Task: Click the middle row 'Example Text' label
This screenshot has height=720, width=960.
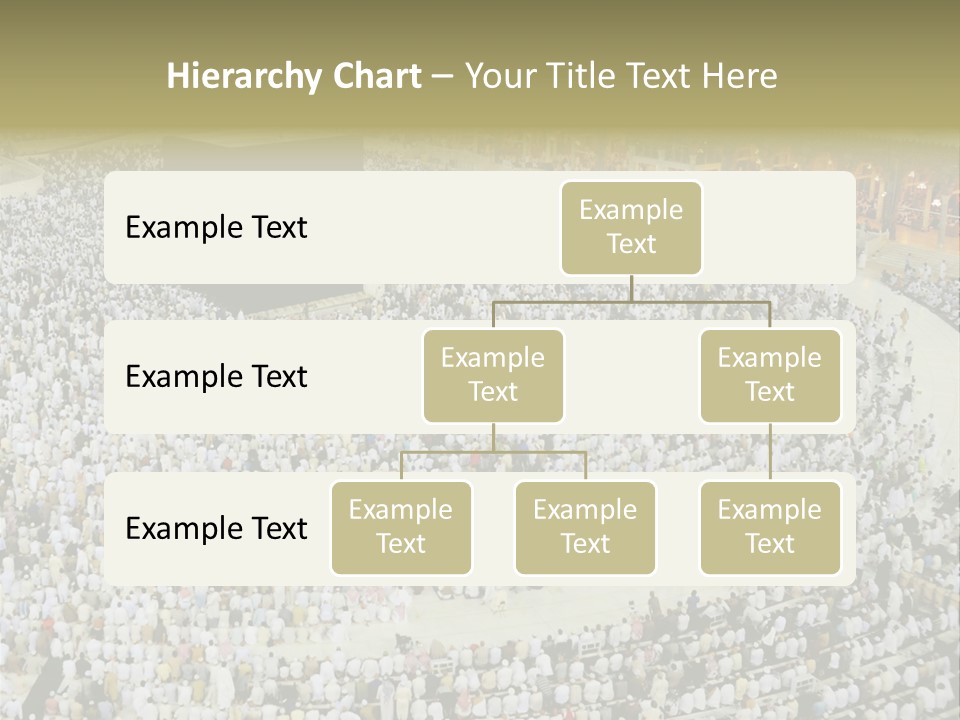Action: point(216,377)
